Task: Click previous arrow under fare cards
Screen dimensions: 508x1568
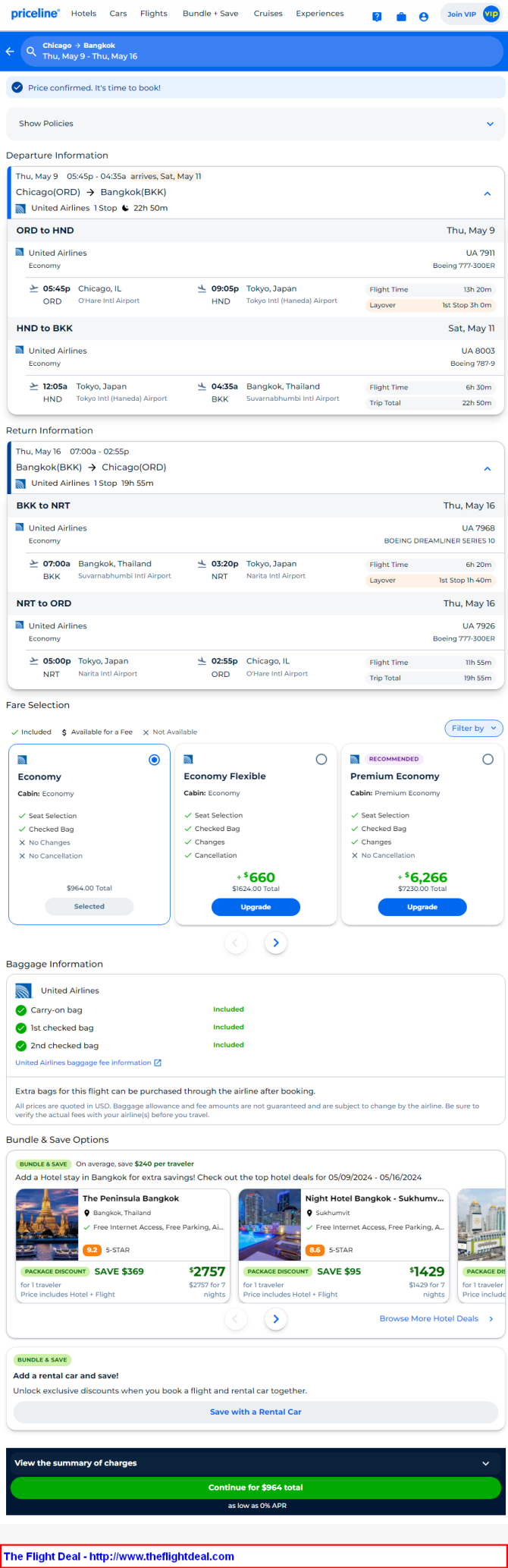Action: pos(235,943)
